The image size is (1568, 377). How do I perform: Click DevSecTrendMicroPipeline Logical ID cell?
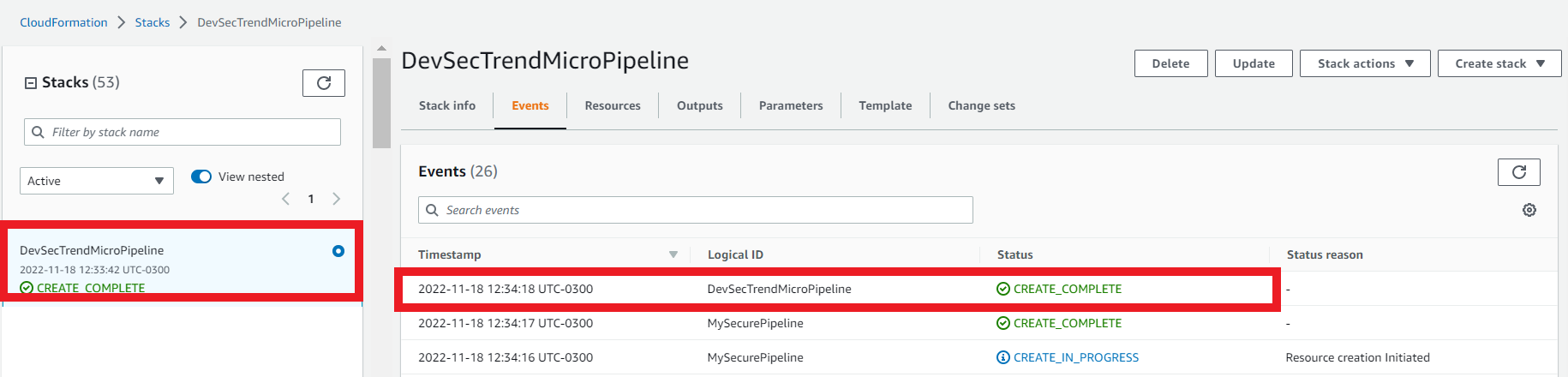[780, 289]
